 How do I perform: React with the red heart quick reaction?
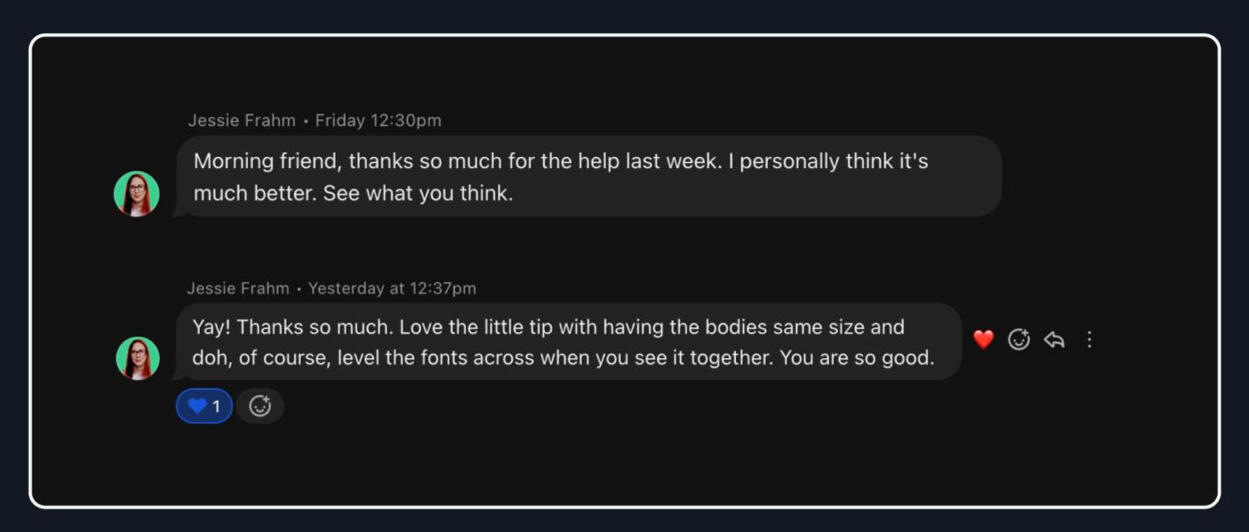click(x=983, y=340)
